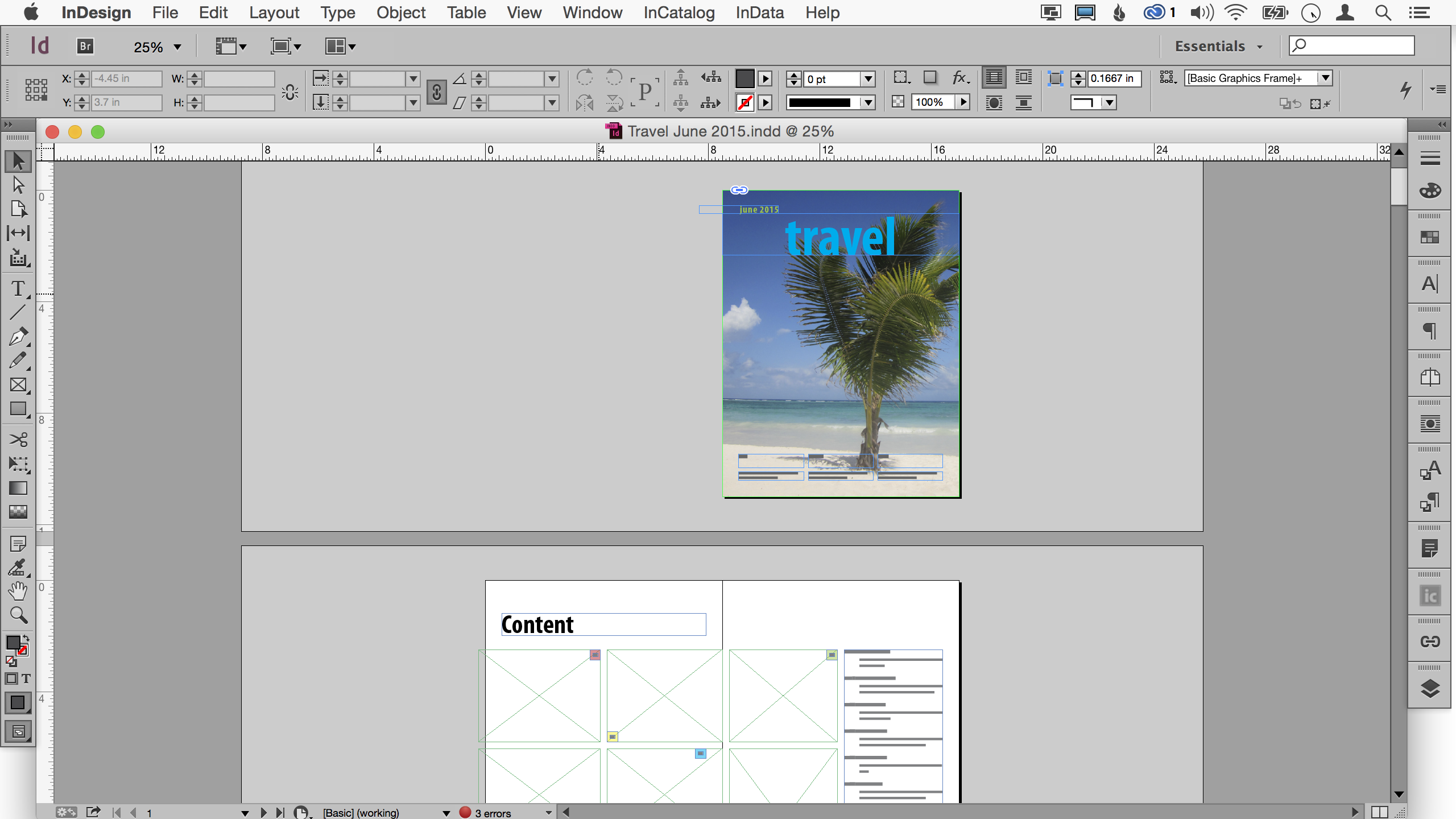Open the Links panel icon
Viewport: 1456px width, 819px height.
(x=1430, y=642)
